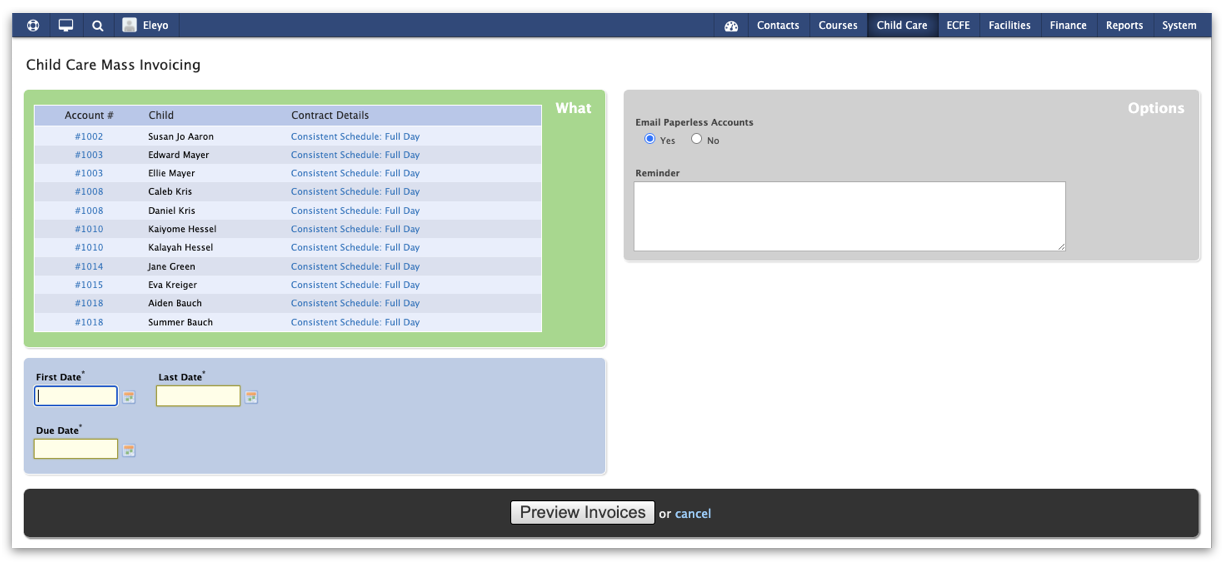Open the Reports menu
Screen dimensions: 1225x563
pyautogui.click(x=1124, y=26)
